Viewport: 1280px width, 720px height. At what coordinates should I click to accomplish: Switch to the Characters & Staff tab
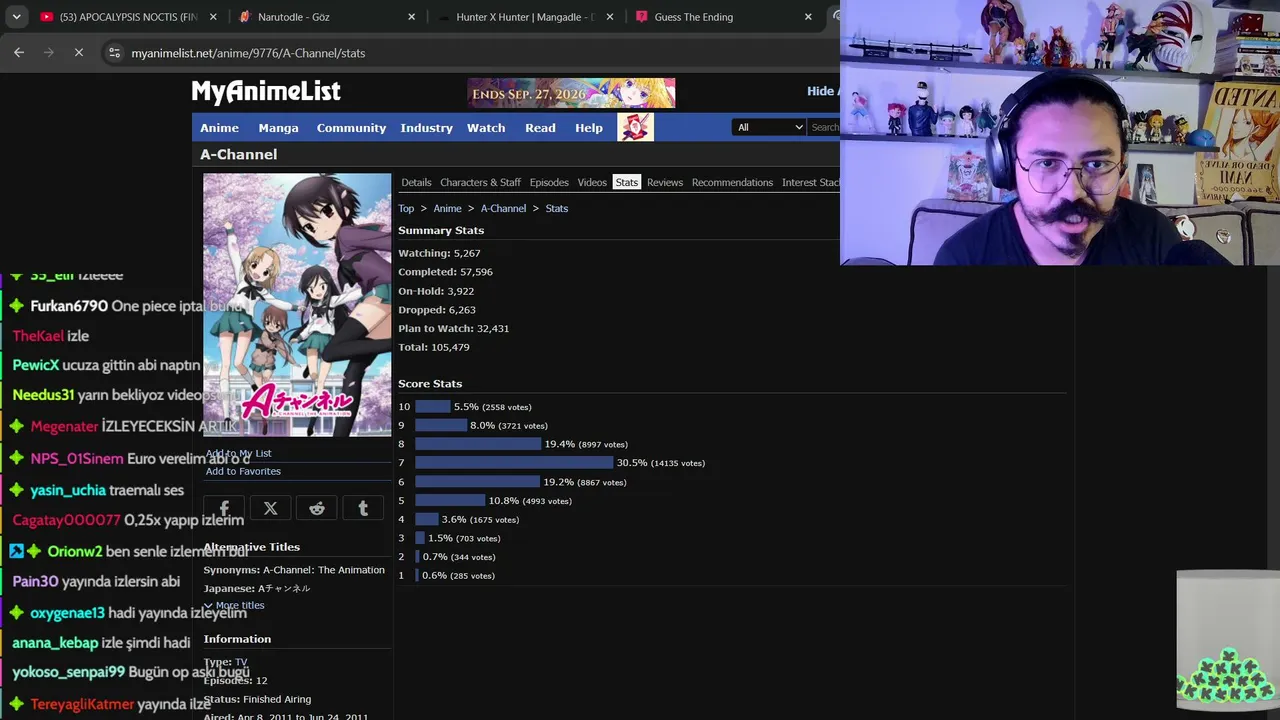click(480, 182)
